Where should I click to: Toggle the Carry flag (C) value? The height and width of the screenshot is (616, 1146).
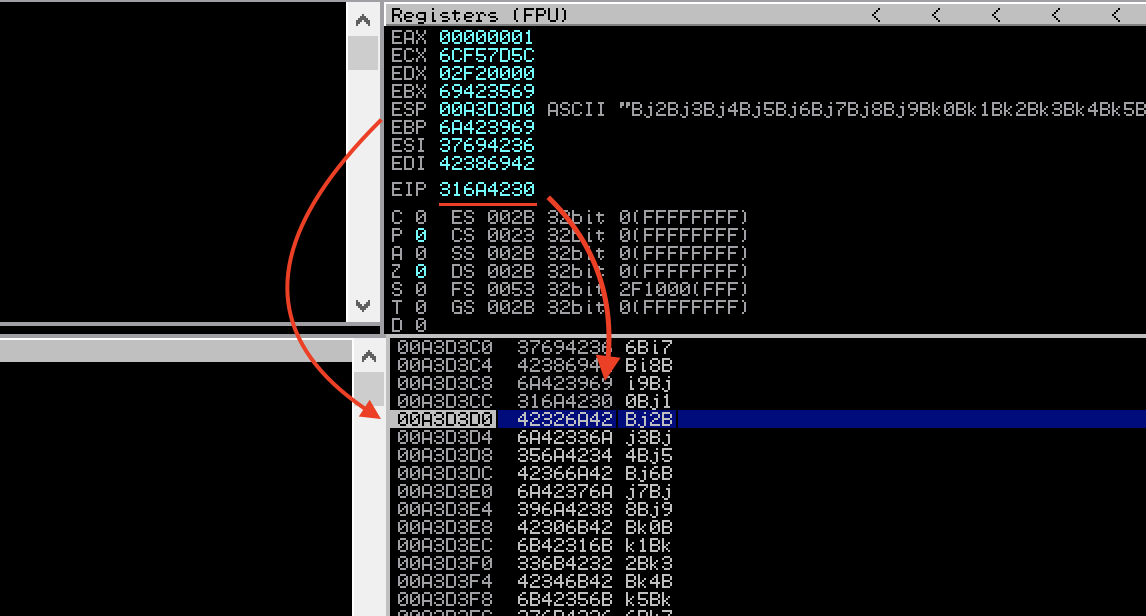pyautogui.click(x=421, y=217)
